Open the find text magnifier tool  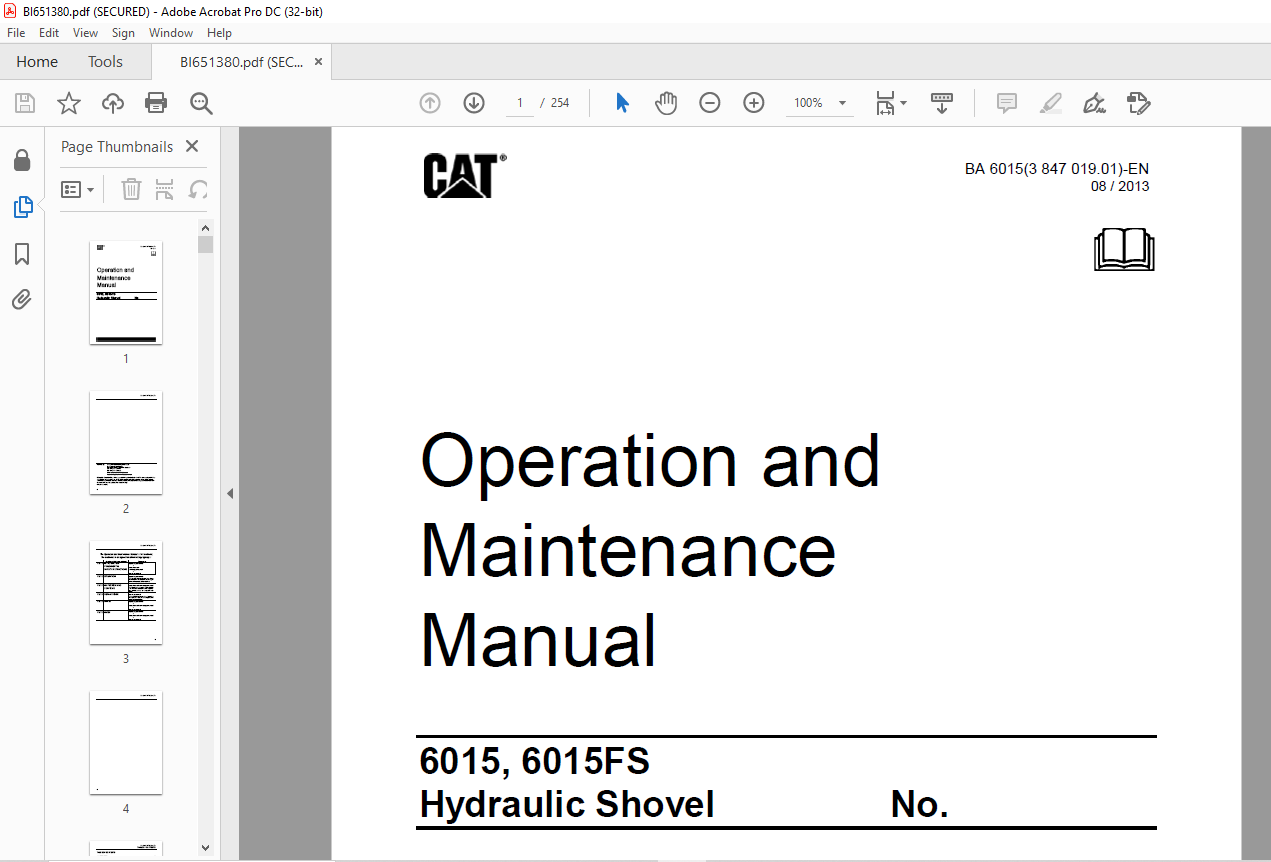click(201, 103)
